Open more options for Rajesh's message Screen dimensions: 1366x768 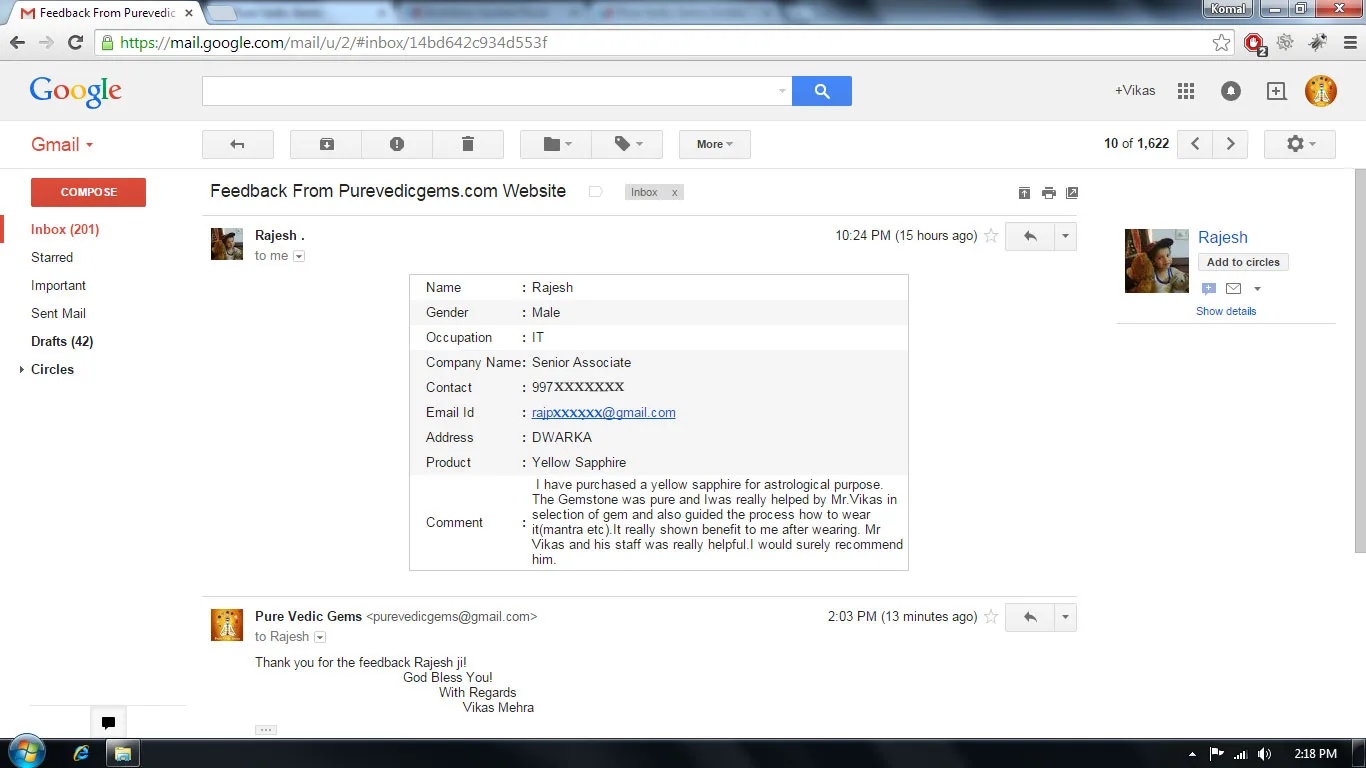click(x=1066, y=236)
